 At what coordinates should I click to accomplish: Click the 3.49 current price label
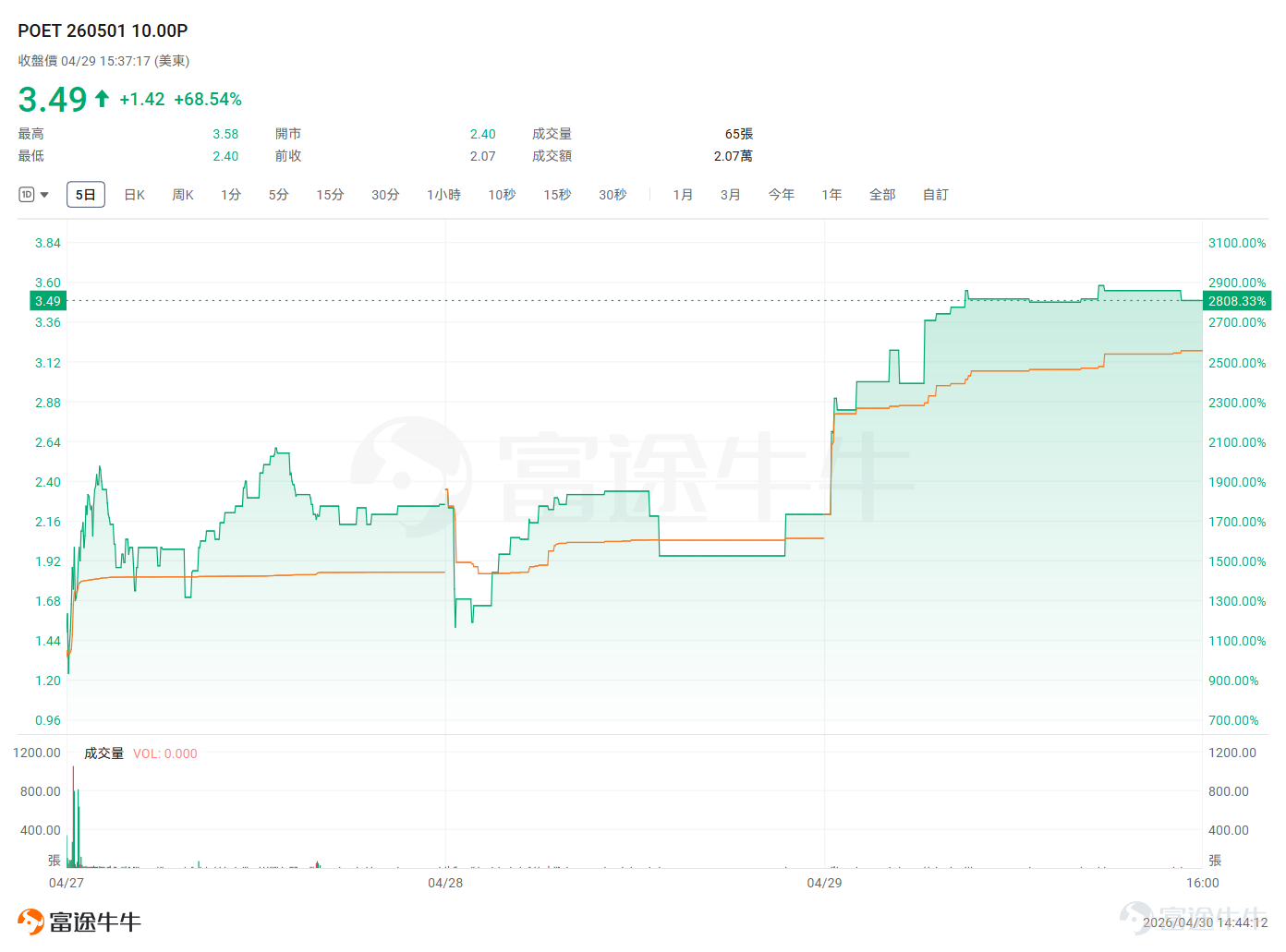[48, 301]
